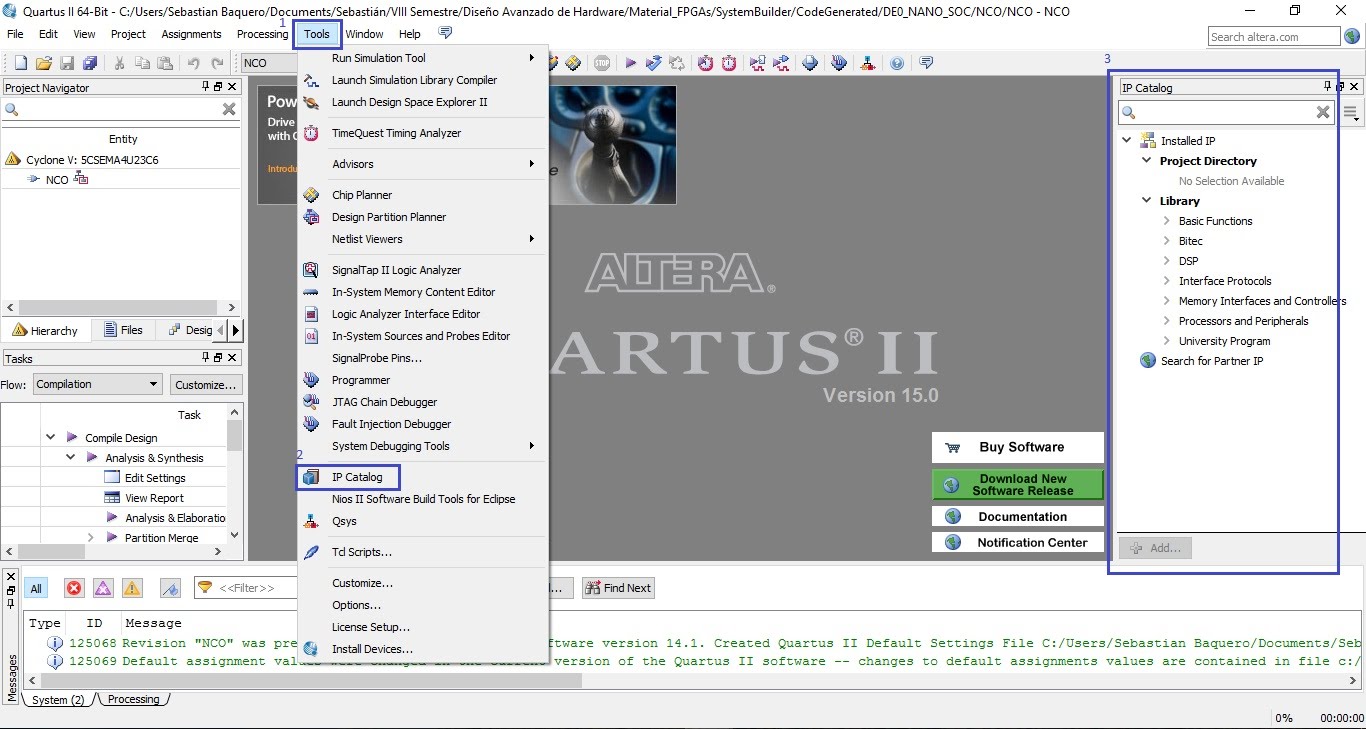This screenshot has height=729, width=1366.
Task: Click the Find Next button
Action: click(618, 588)
